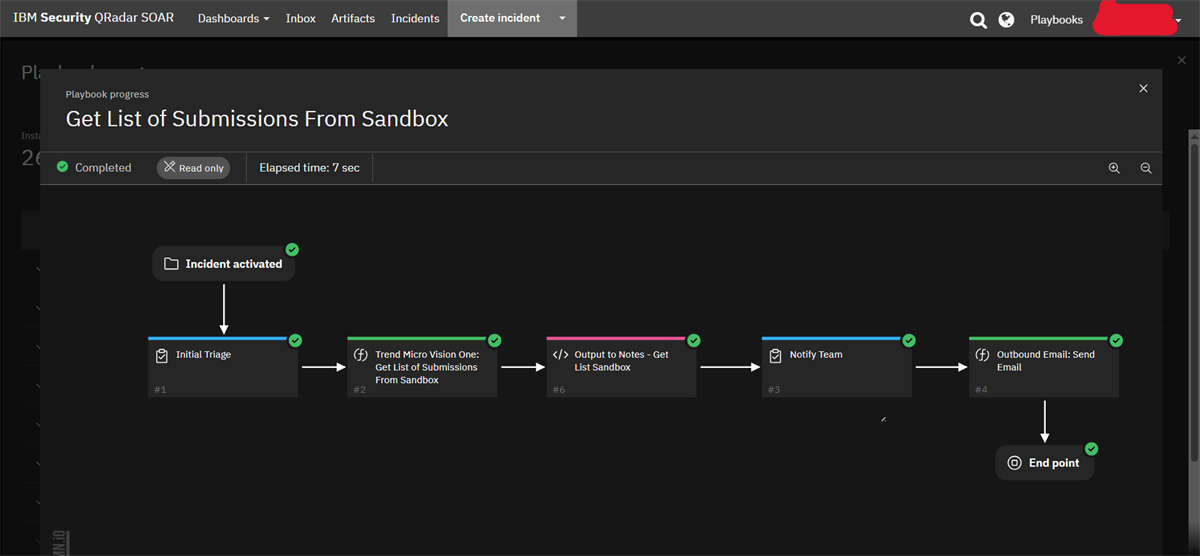Go to the Inbox page
Image resolution: width=1200 pixels, height=556 pixels.
pos(301,18)
